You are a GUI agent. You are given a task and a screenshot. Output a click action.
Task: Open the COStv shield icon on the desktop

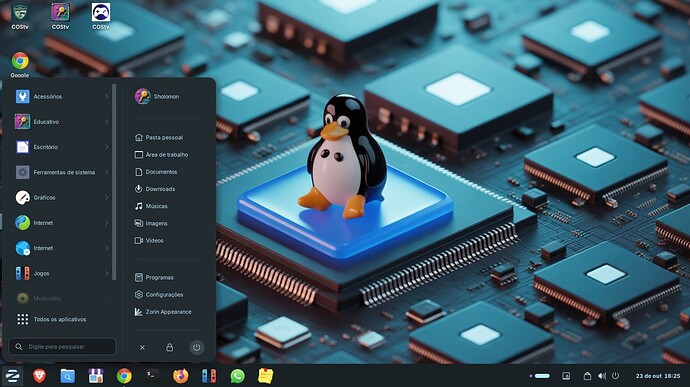20,16
